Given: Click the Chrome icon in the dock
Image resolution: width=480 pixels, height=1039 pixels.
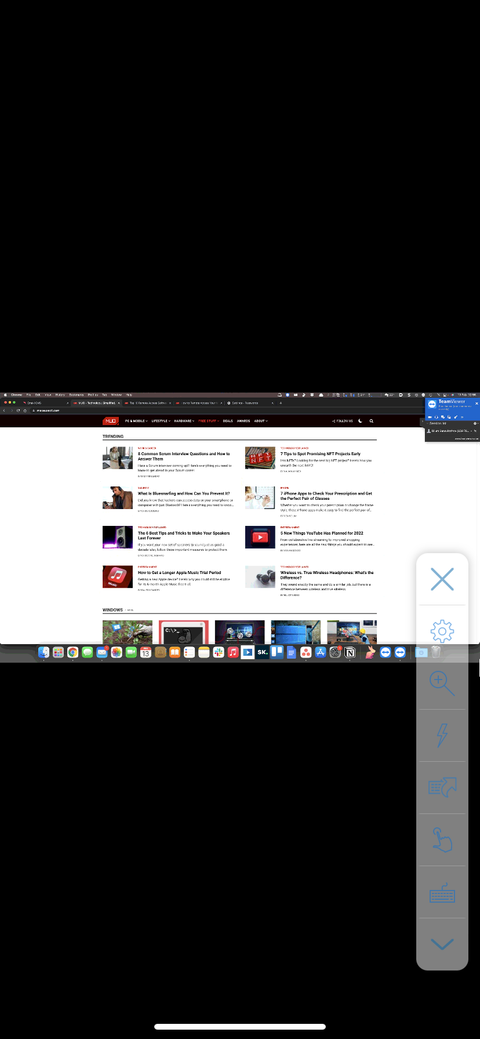Looking at the screenshot, I should click(73, 652).
